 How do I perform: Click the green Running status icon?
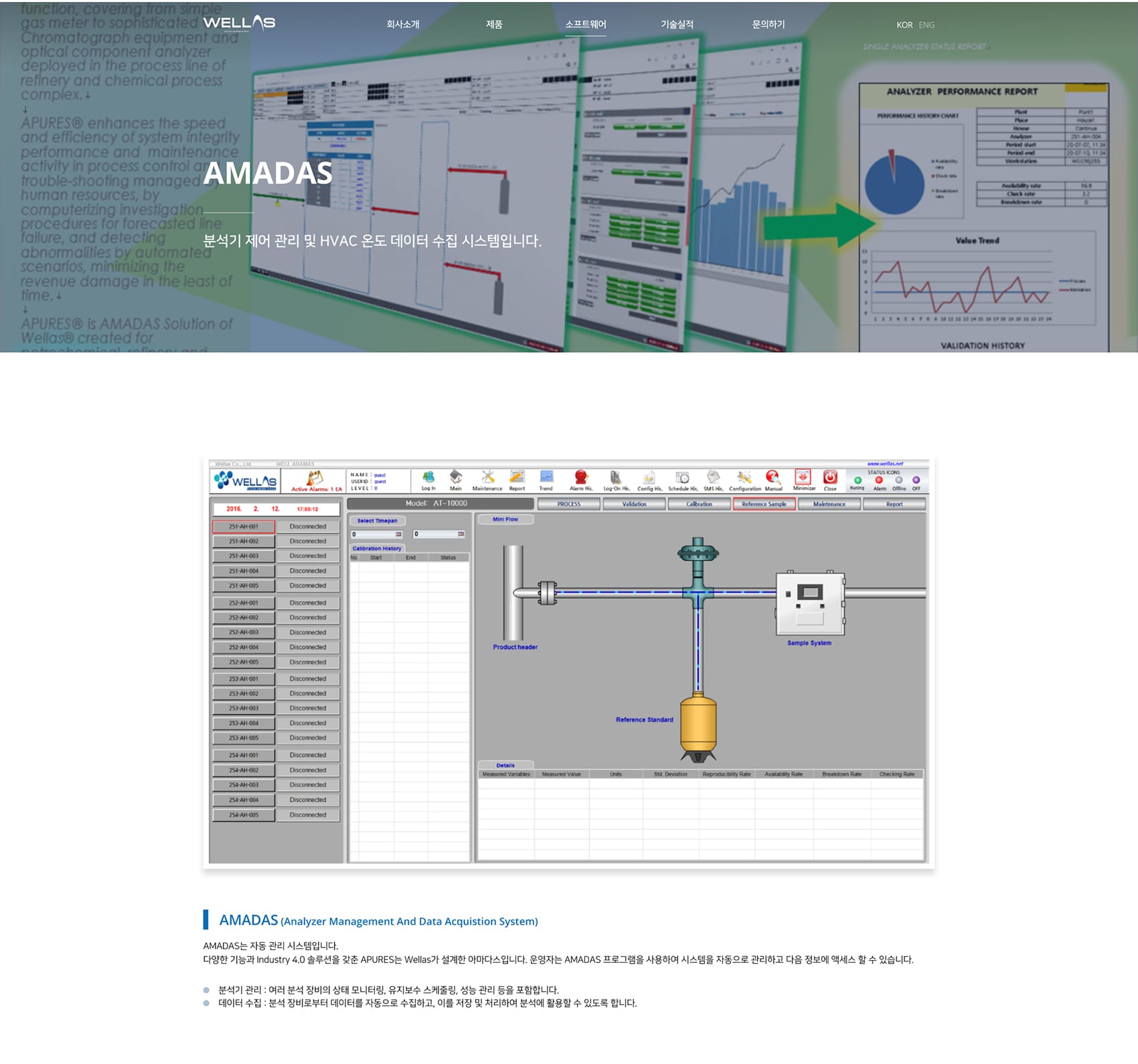(858, 480)
